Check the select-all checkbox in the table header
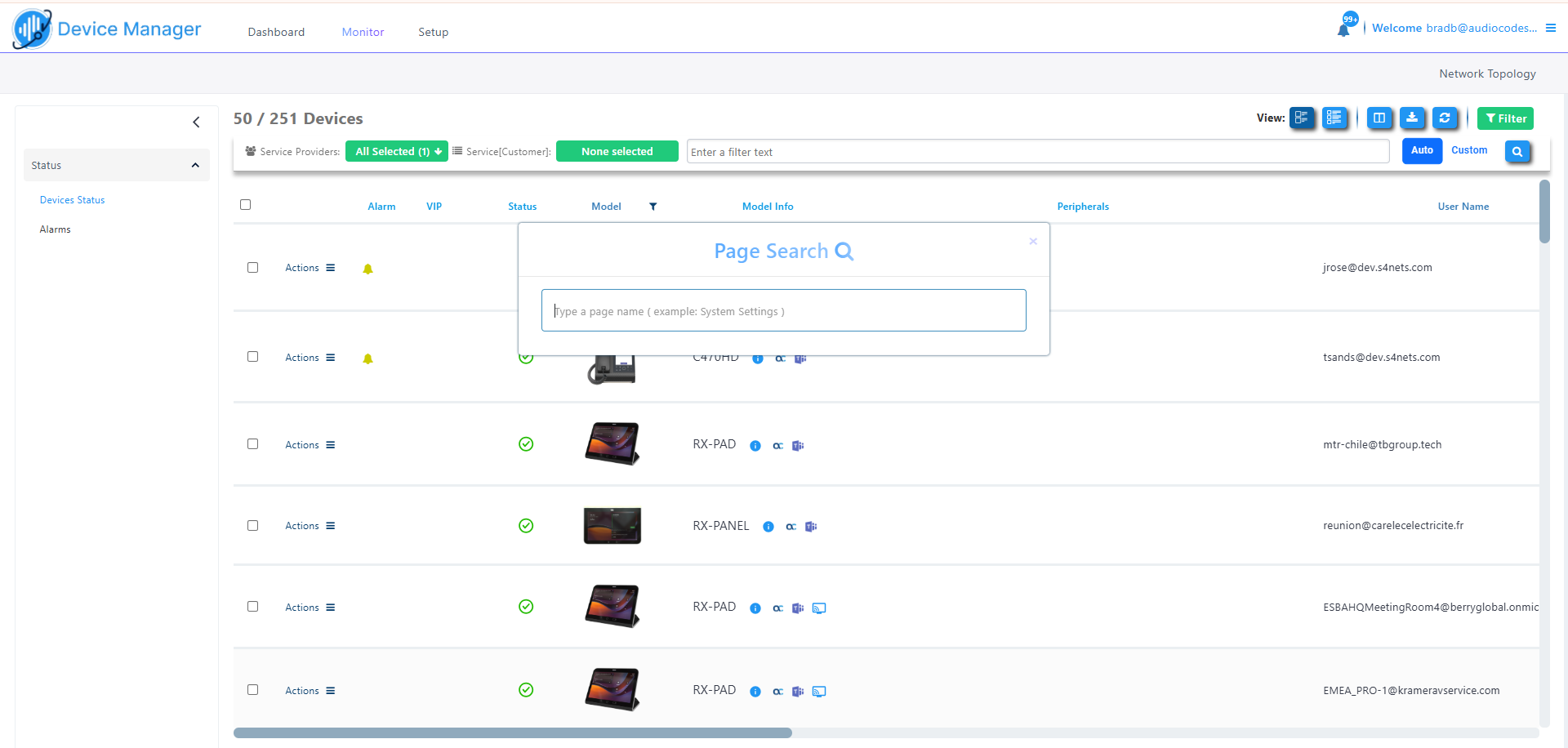Screen dimensions: 1568x748 tap(246, 205)
